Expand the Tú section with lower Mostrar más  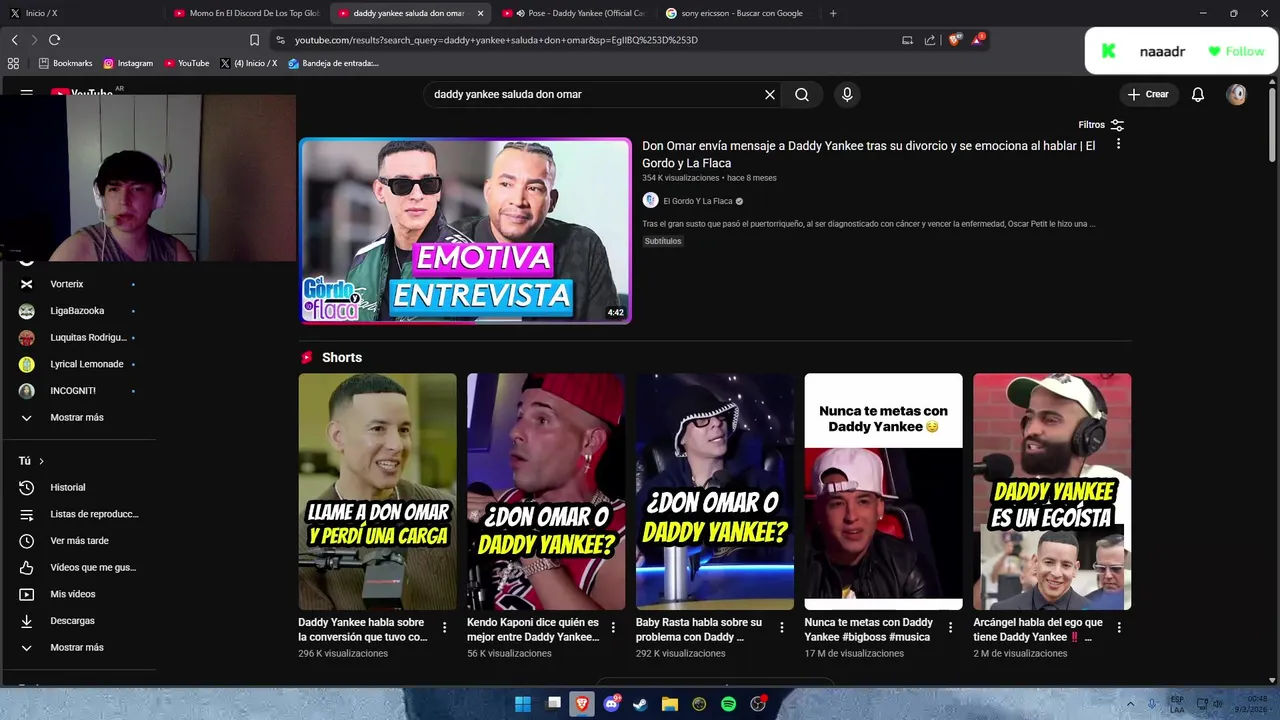pyautogui.click(x=77, y=648)
